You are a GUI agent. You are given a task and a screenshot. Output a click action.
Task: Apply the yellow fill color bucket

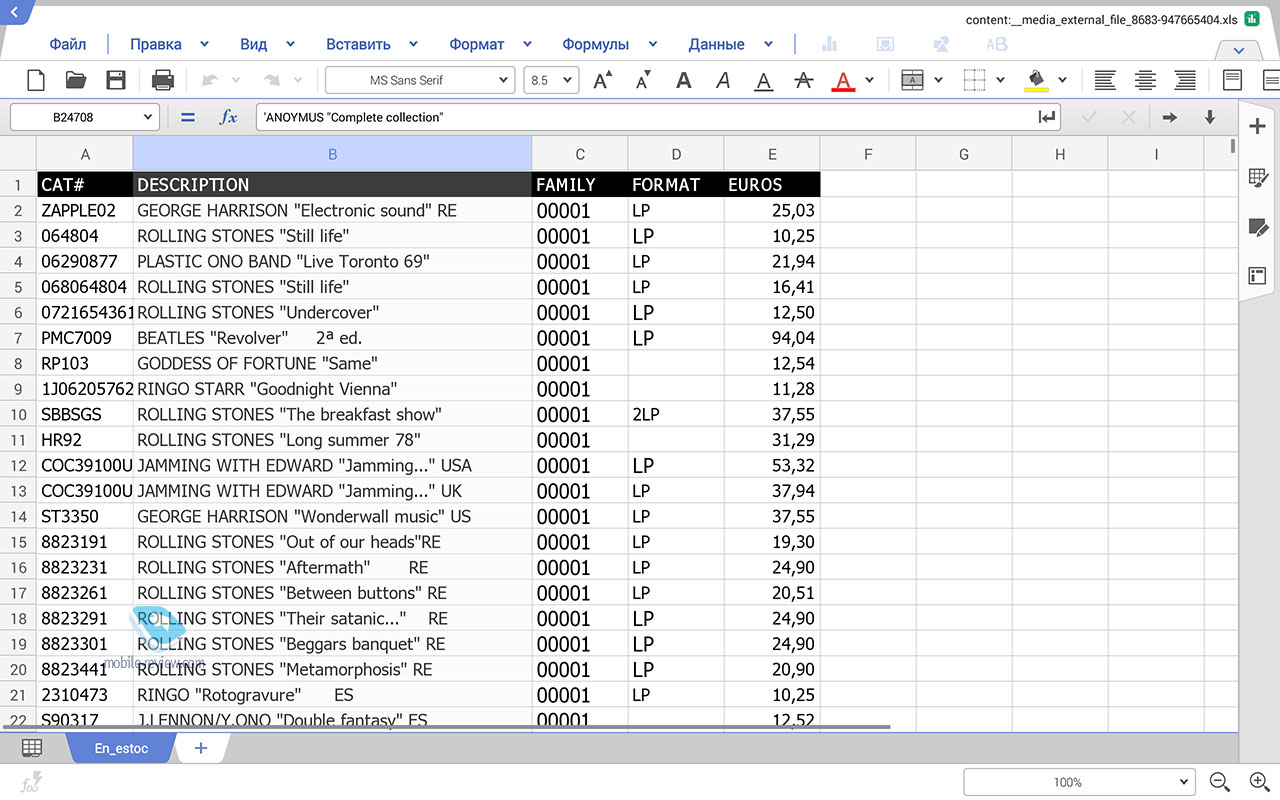(1036, 80)
